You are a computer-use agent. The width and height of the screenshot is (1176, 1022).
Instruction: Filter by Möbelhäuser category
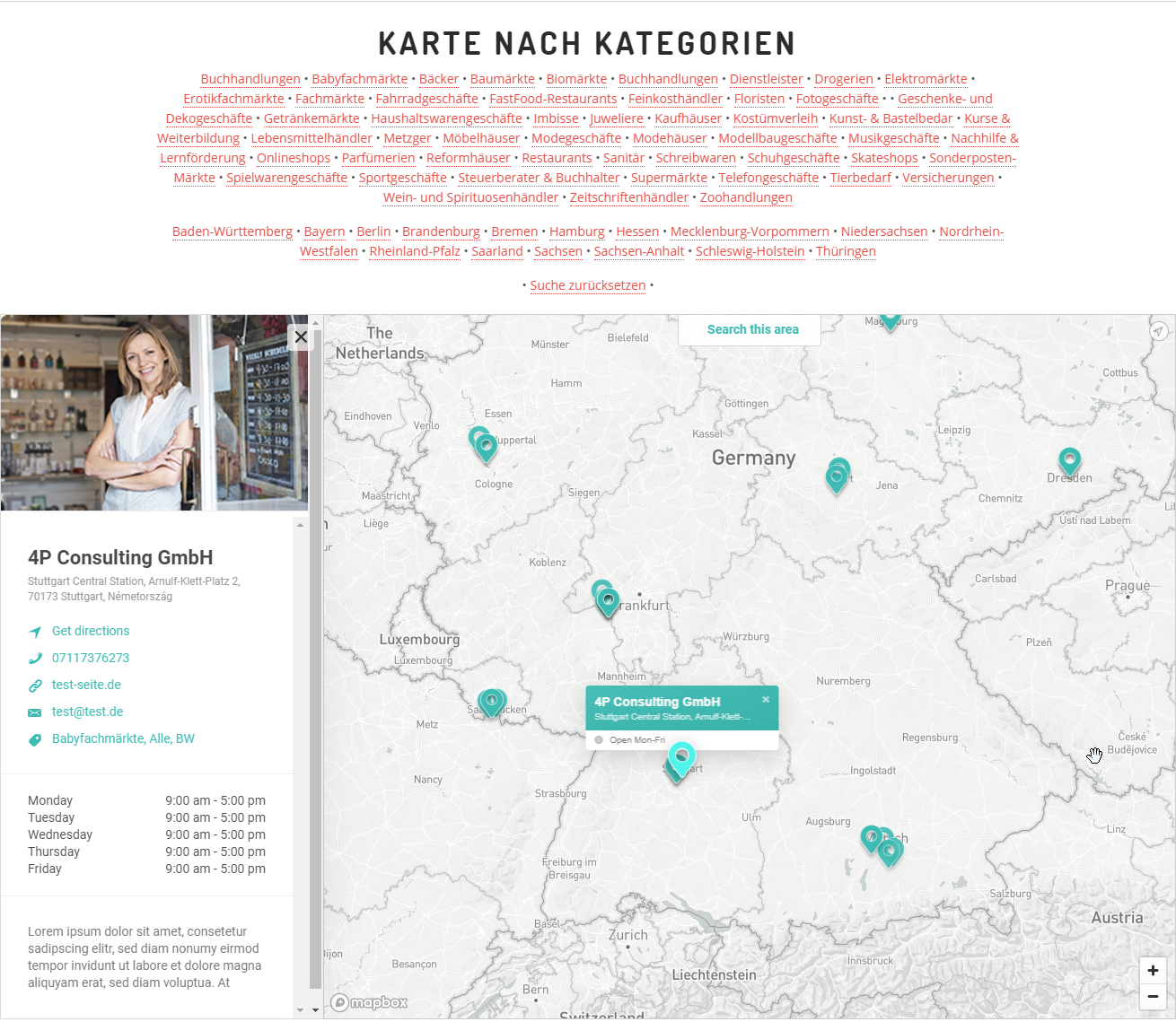pyautogui.click(x=481, y=138)
